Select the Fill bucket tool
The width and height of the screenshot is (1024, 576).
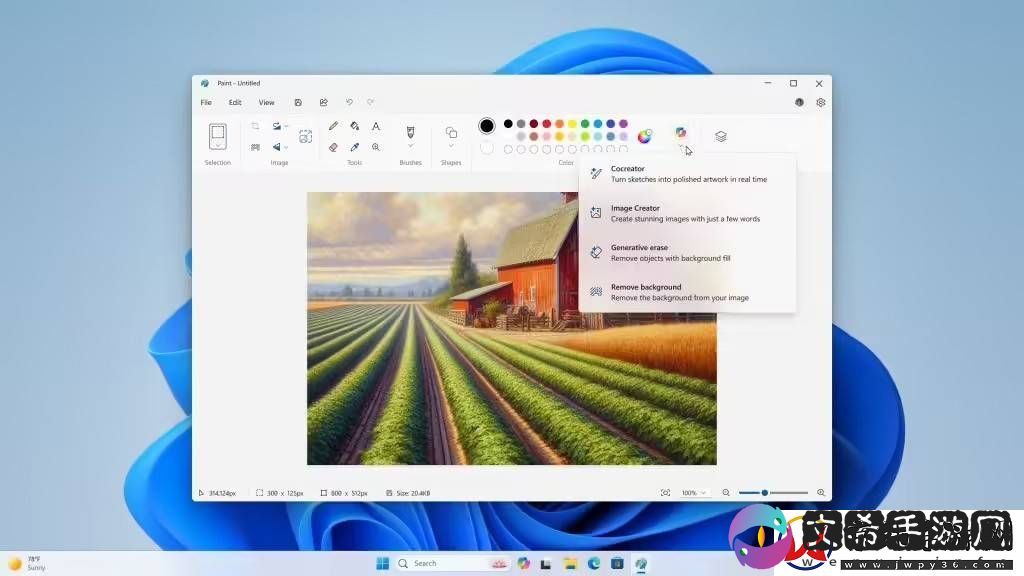point(355,126)
